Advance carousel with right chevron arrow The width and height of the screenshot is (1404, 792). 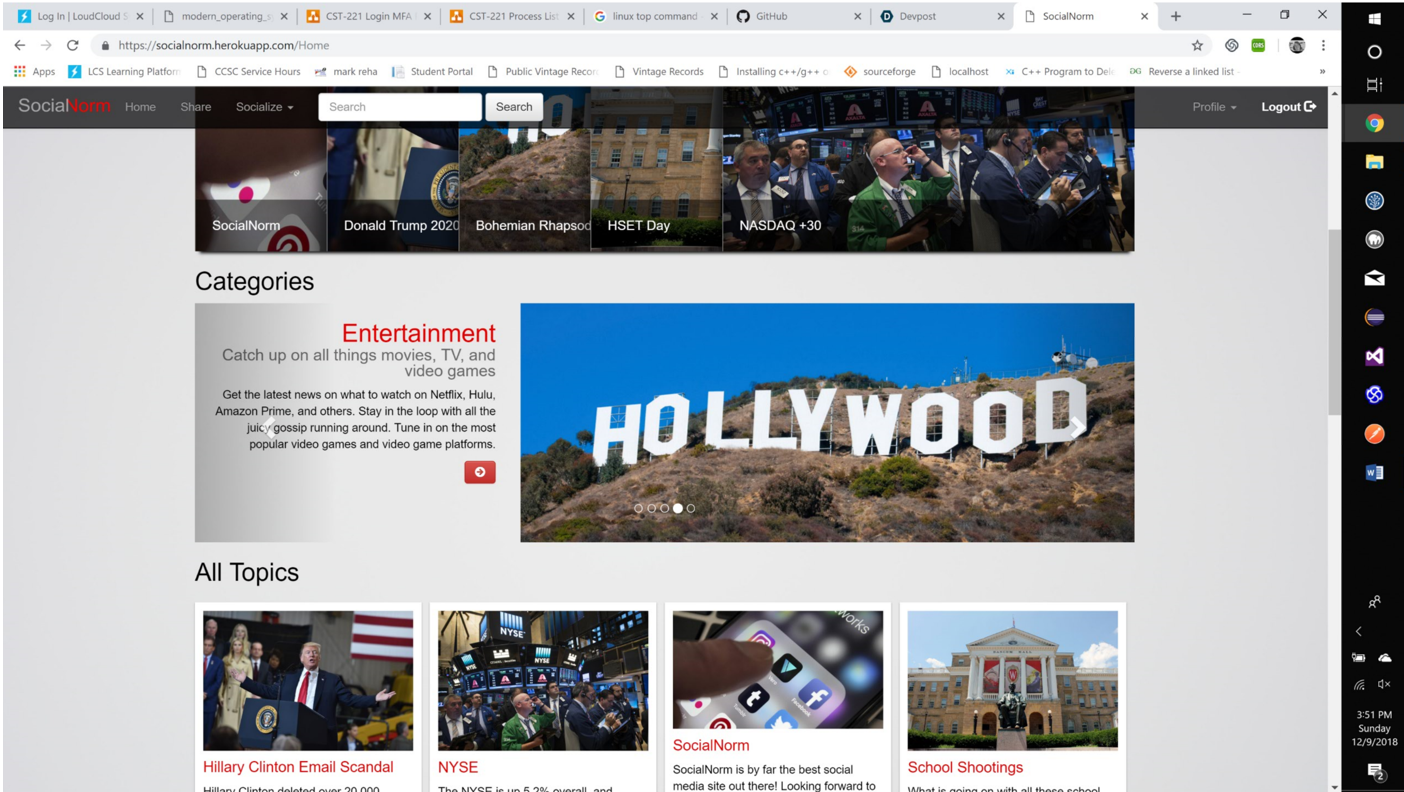[1076, 428]
